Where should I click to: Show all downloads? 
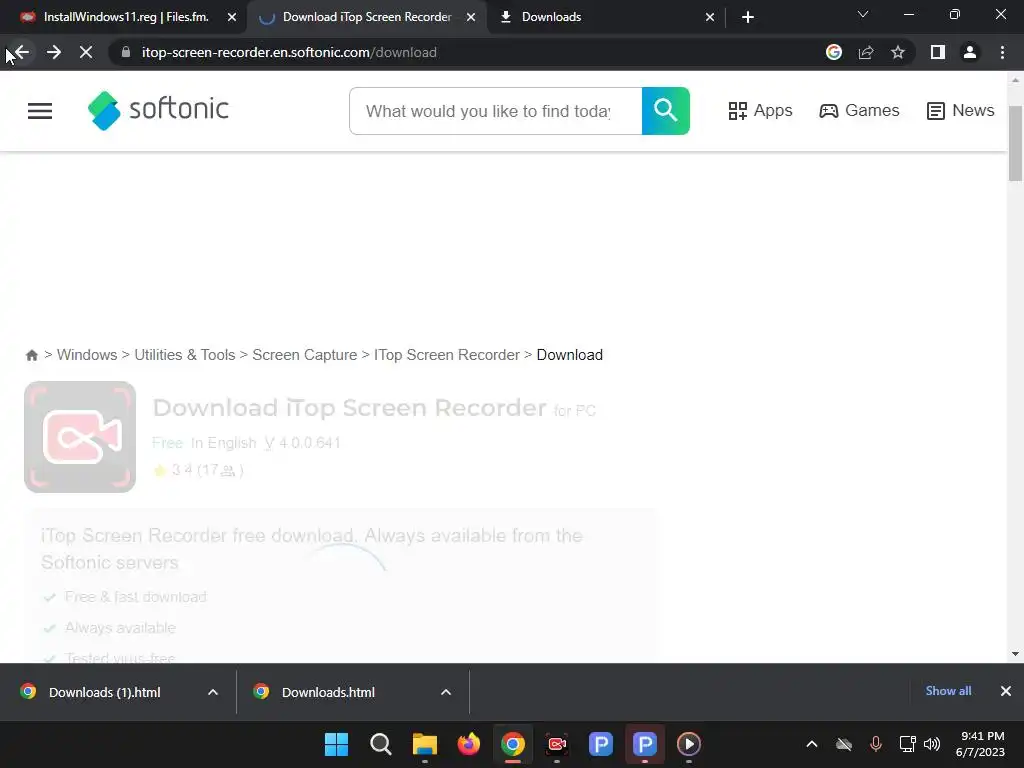948,691
